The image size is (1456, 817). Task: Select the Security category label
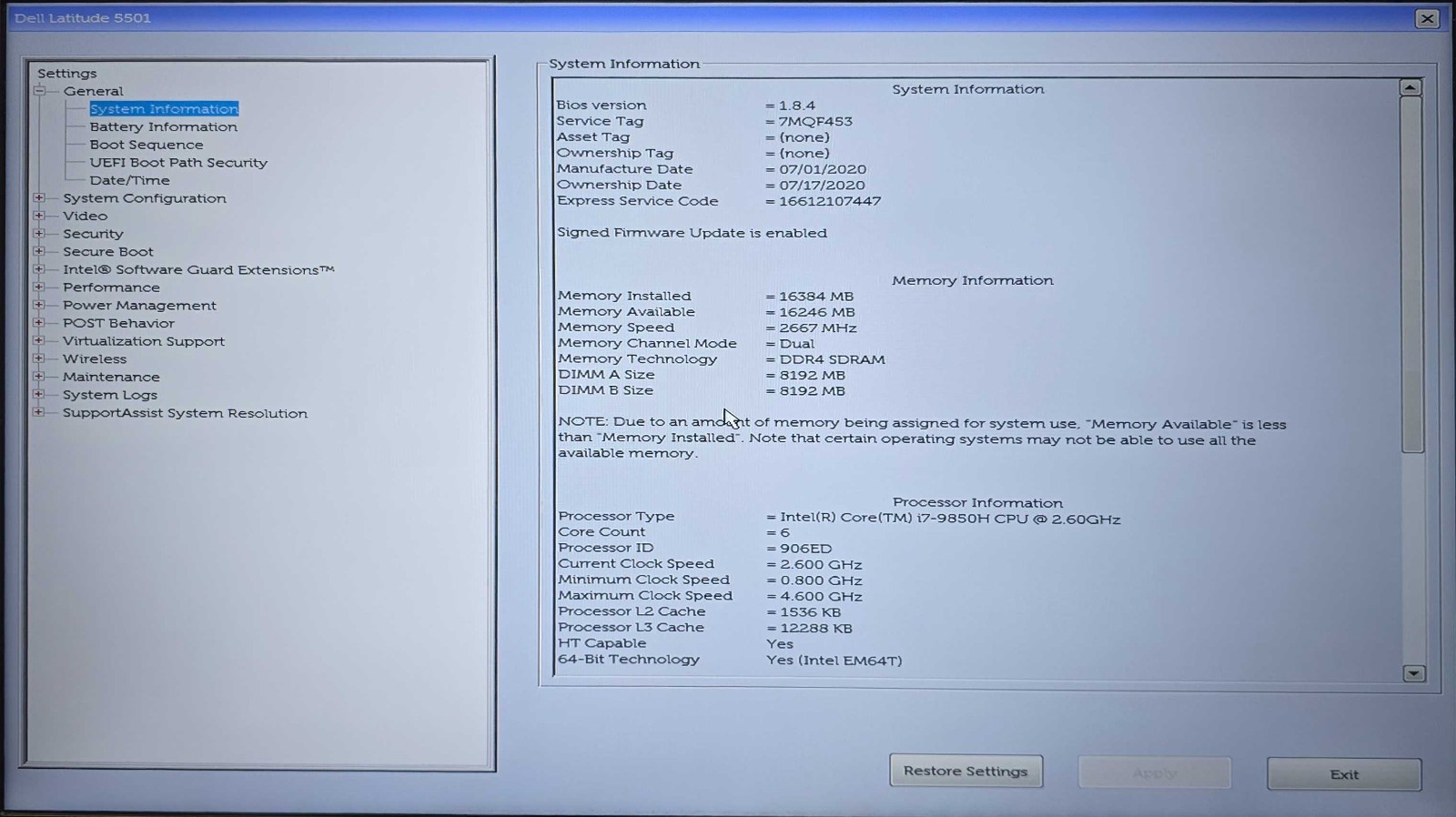coord(93,234)
